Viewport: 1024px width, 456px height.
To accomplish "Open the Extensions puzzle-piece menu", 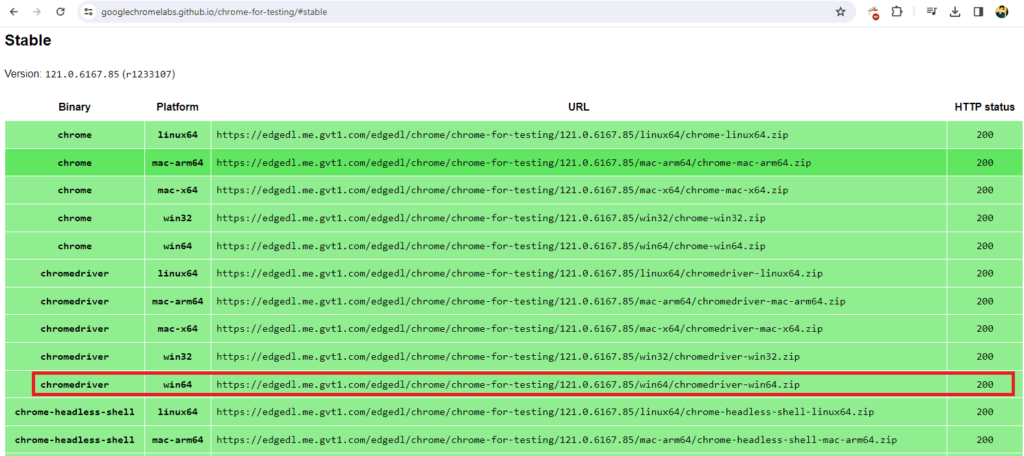I will [897, 12].
